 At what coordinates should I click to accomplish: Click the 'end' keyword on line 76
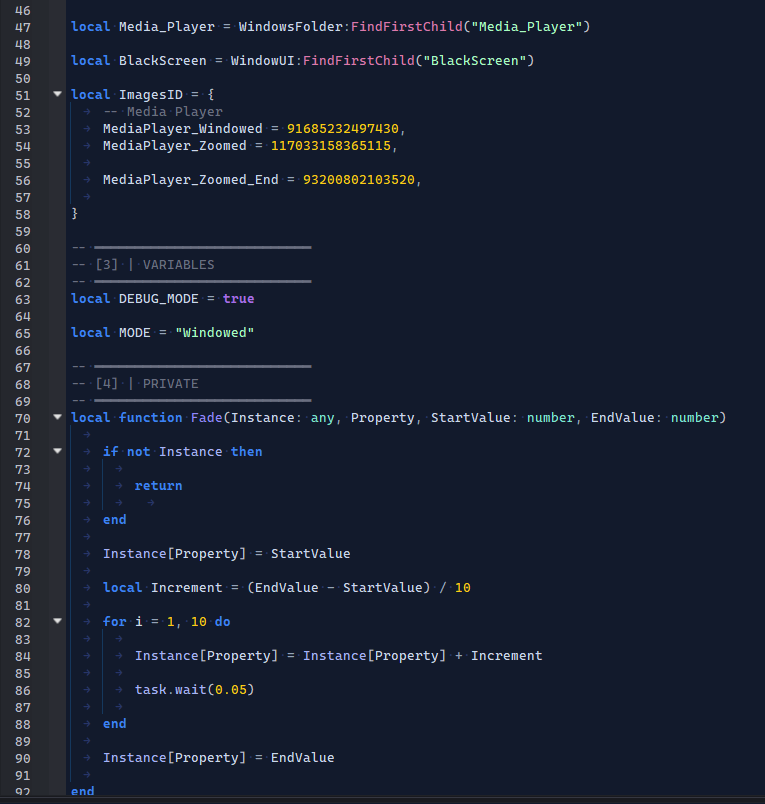coord(114,519)
